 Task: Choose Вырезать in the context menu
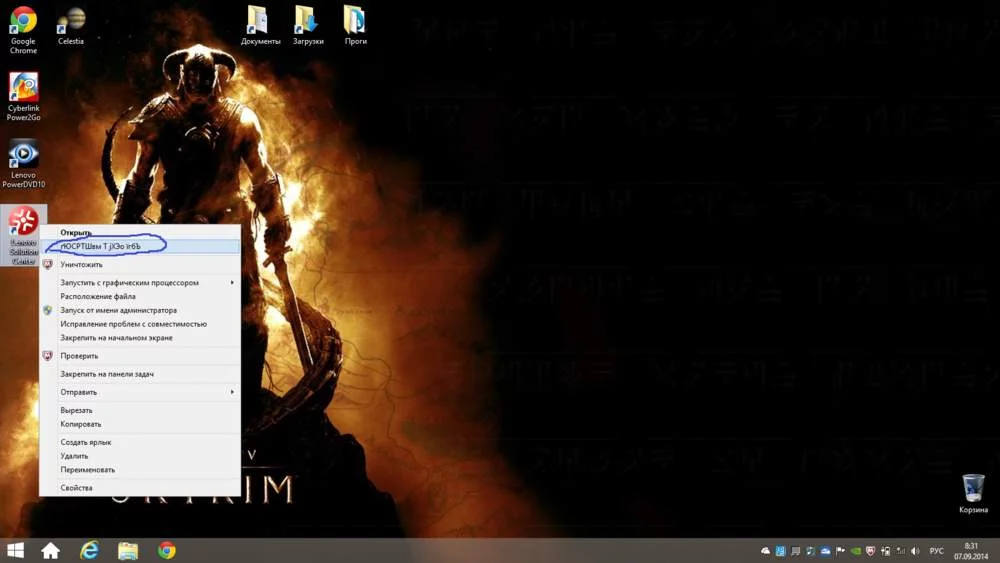(x=140, y=411)
